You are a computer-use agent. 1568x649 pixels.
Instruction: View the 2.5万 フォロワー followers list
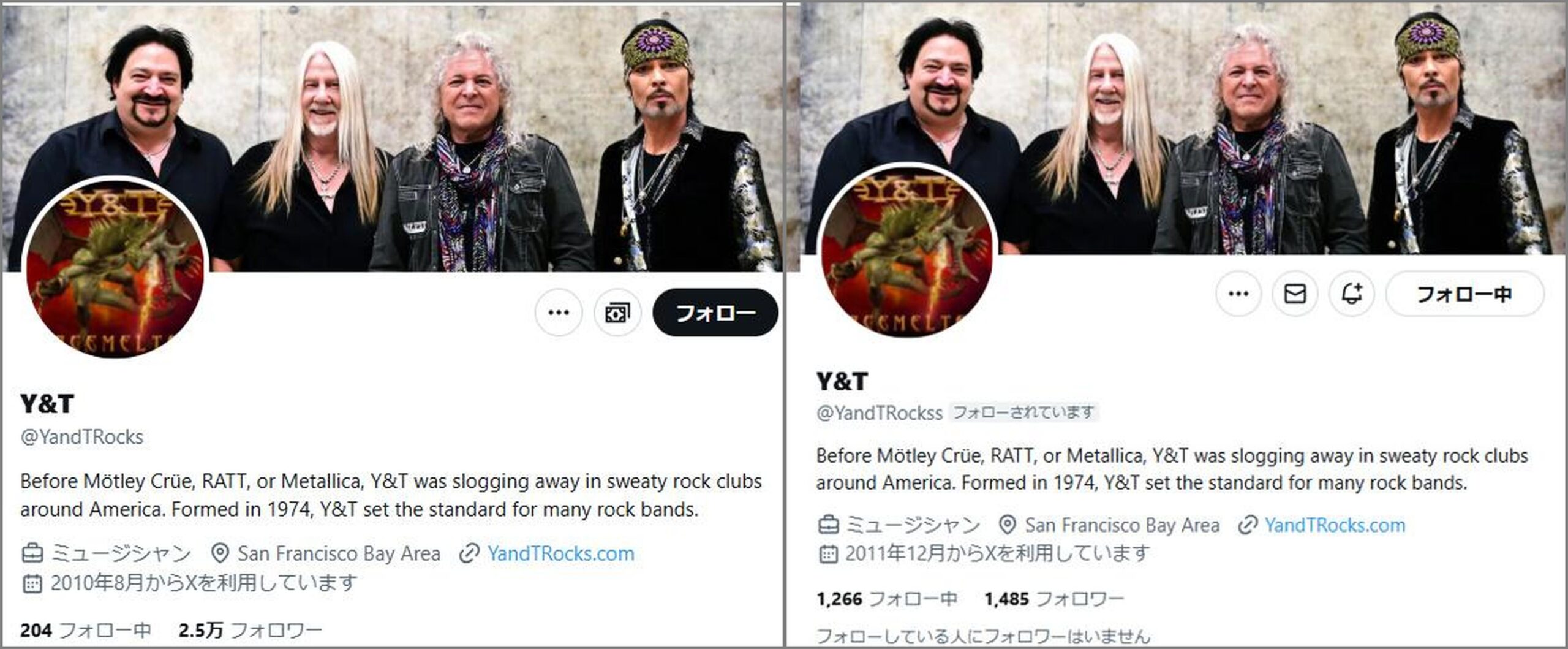pyautogui.click(x=250, y=630)
